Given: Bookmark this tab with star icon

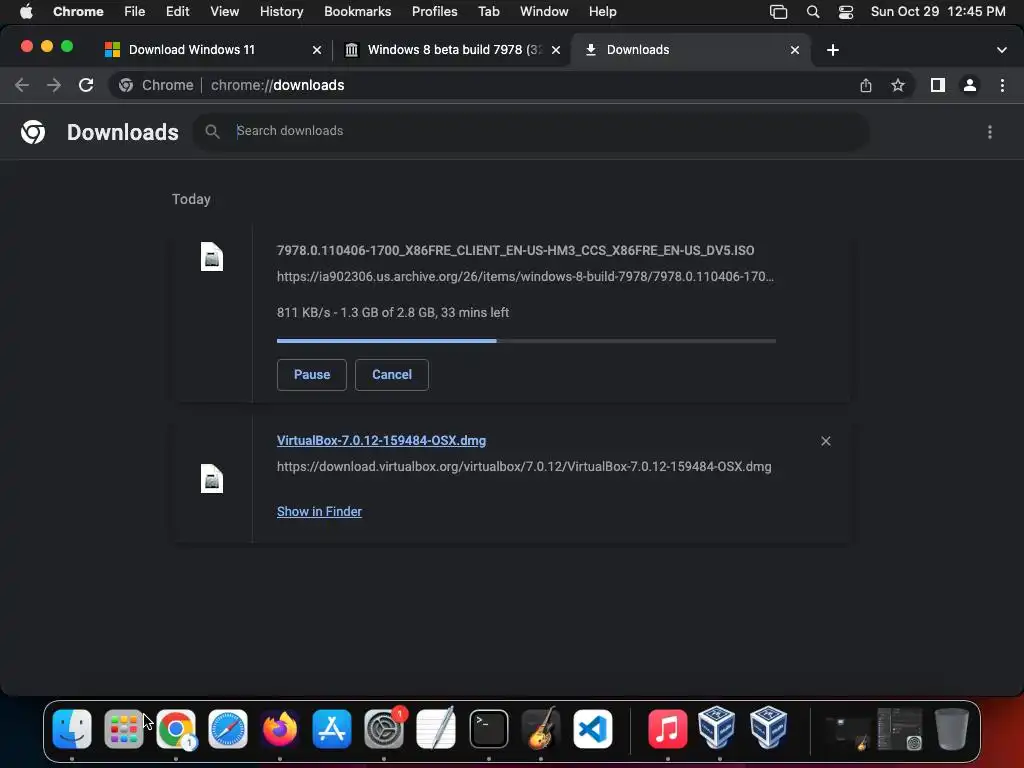Looking at the screenshot, I should pyautogui.click(x=898, y=85).
